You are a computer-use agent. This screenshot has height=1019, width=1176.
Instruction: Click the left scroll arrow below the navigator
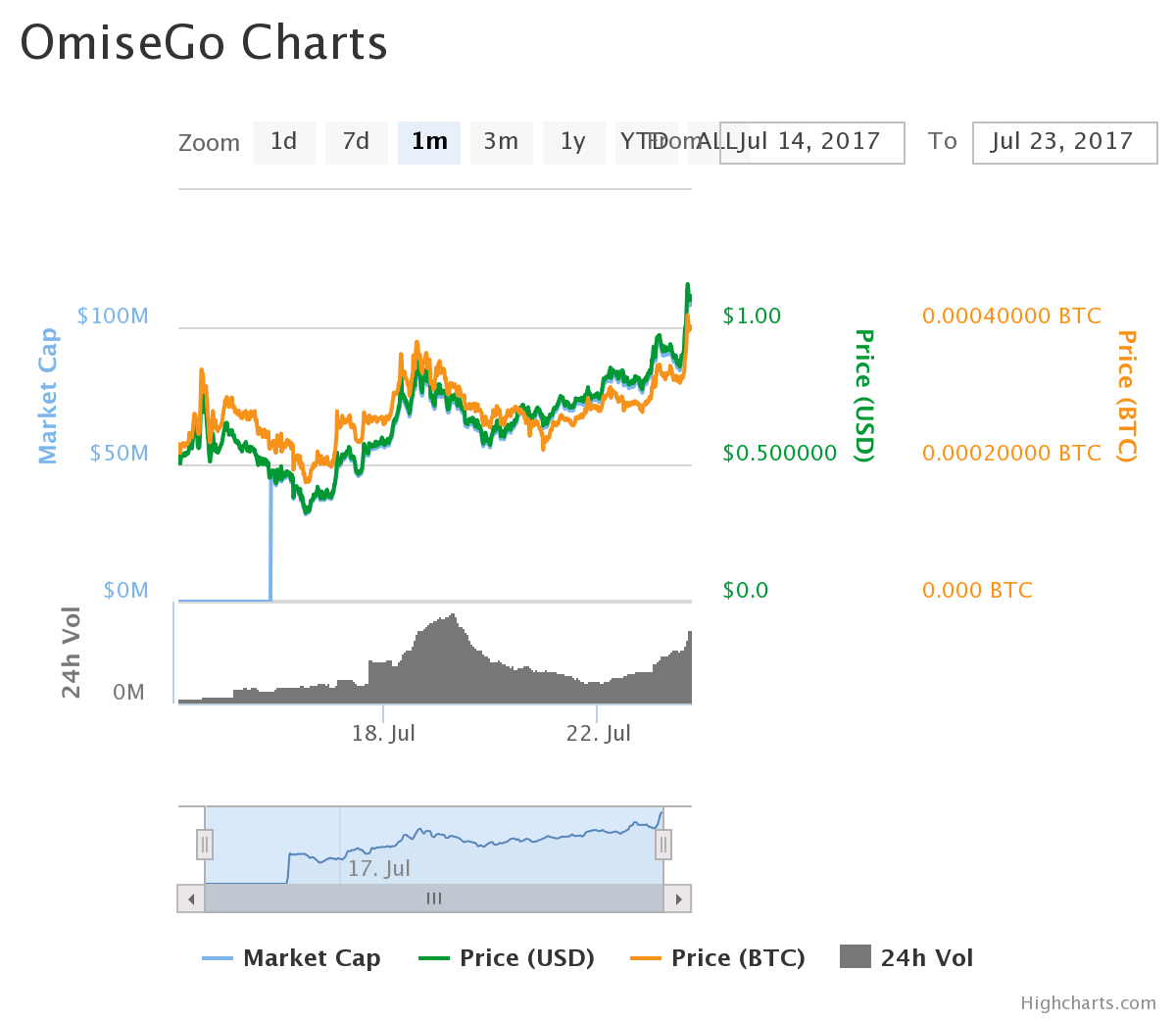[x=191, y=898]
